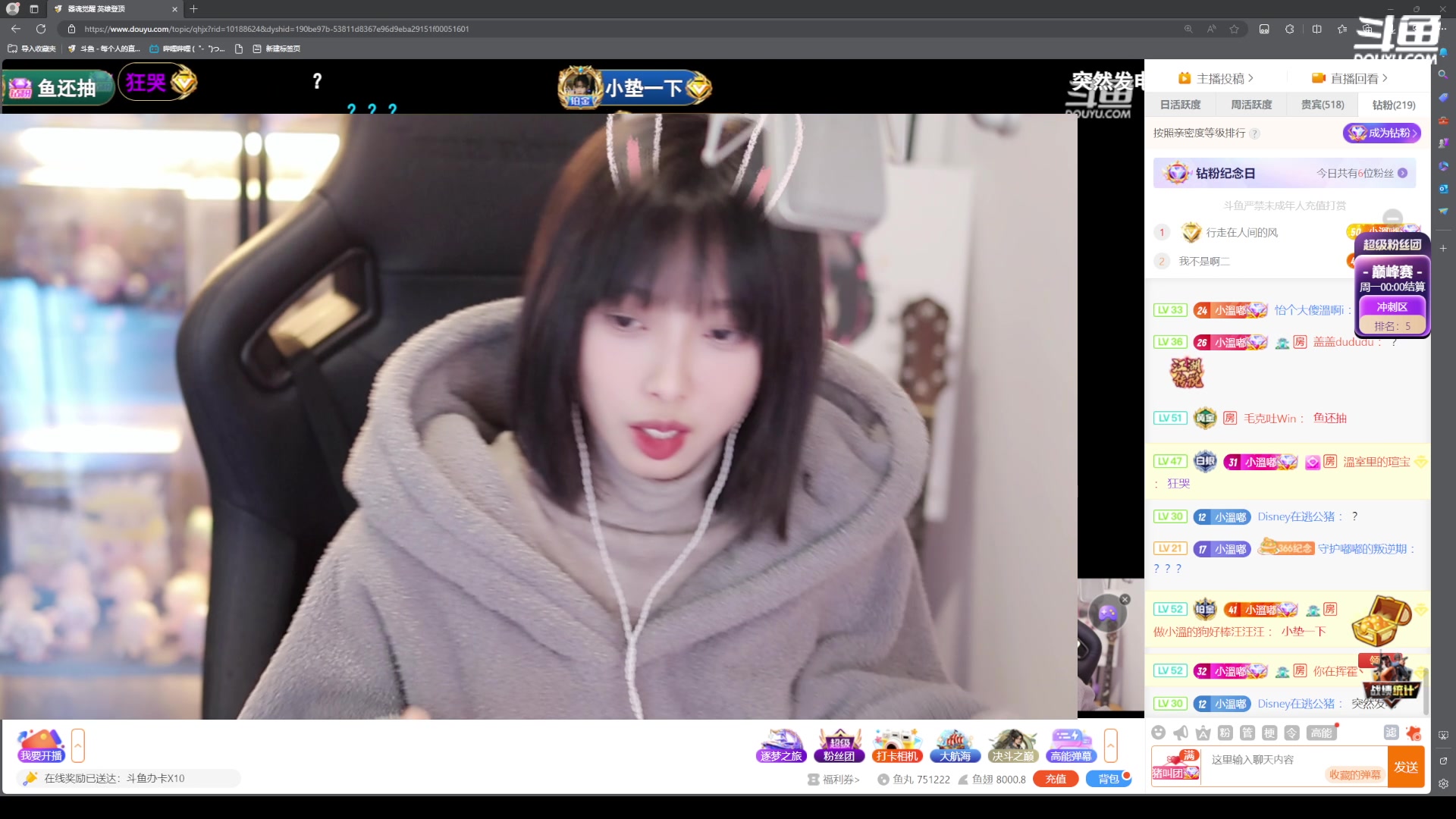Click the address bar URL
The width and height of the screenshot is (1456, 819).
tap(277, 29)
